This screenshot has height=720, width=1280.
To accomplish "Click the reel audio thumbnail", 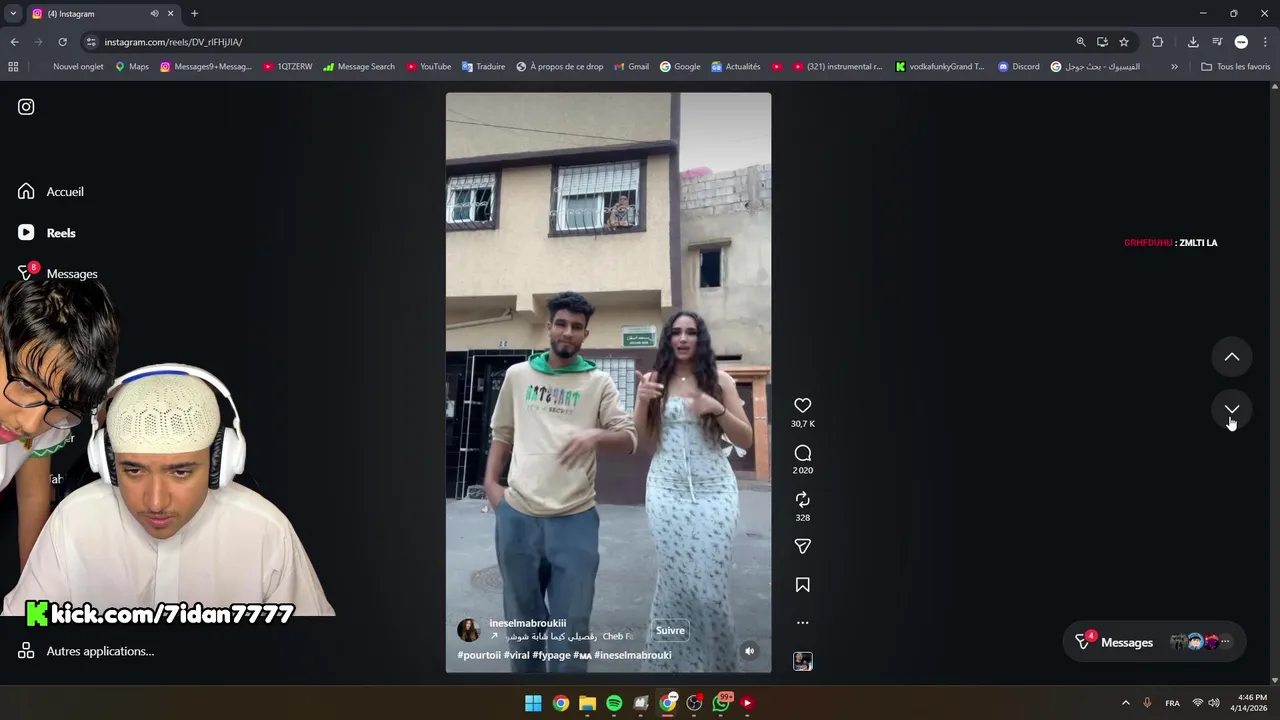I will pos(802,661).
